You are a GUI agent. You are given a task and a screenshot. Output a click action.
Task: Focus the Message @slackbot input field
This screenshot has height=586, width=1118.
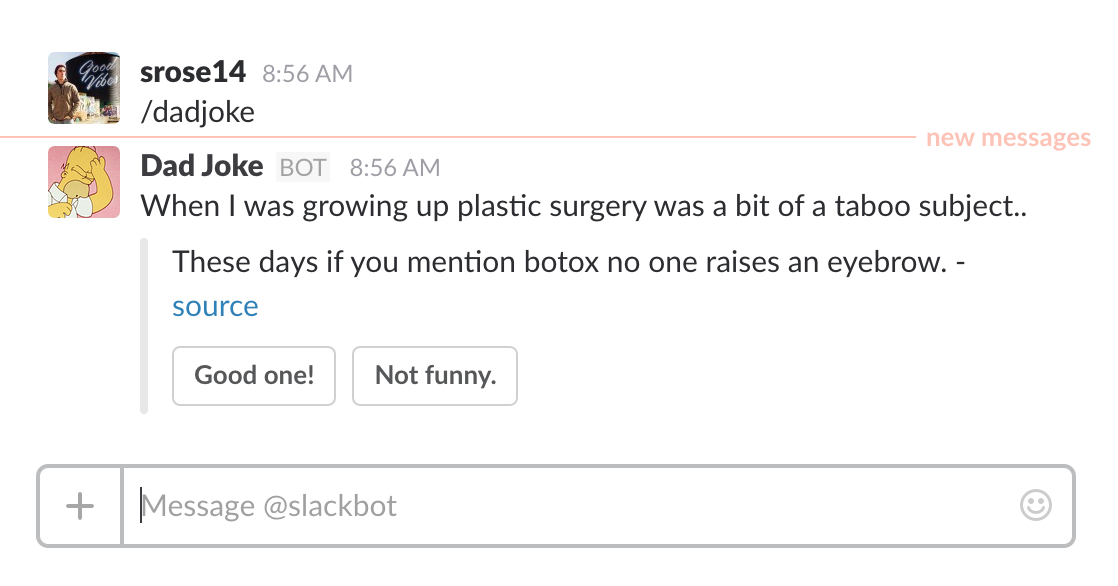(570, 506)
